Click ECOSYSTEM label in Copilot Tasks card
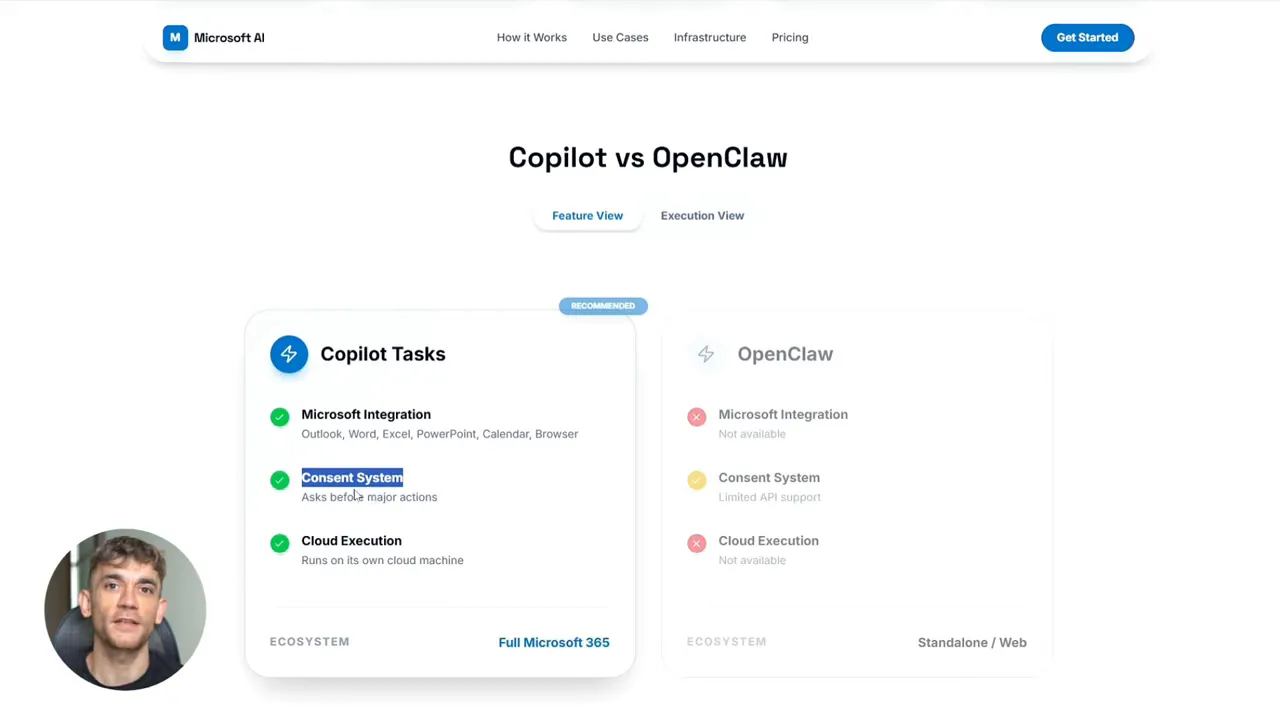Viewport: 1280px width, 720px height. click(309, 642)
